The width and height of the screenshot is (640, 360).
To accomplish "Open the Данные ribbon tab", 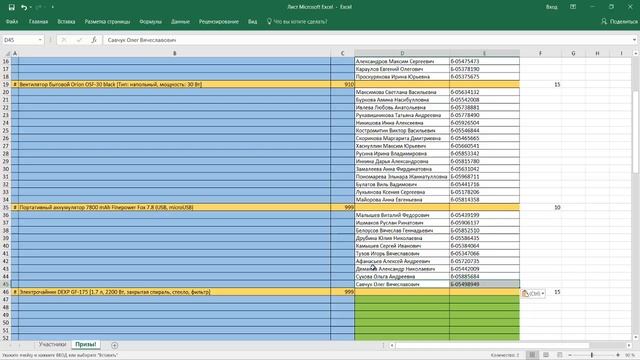I will point(180,22).
